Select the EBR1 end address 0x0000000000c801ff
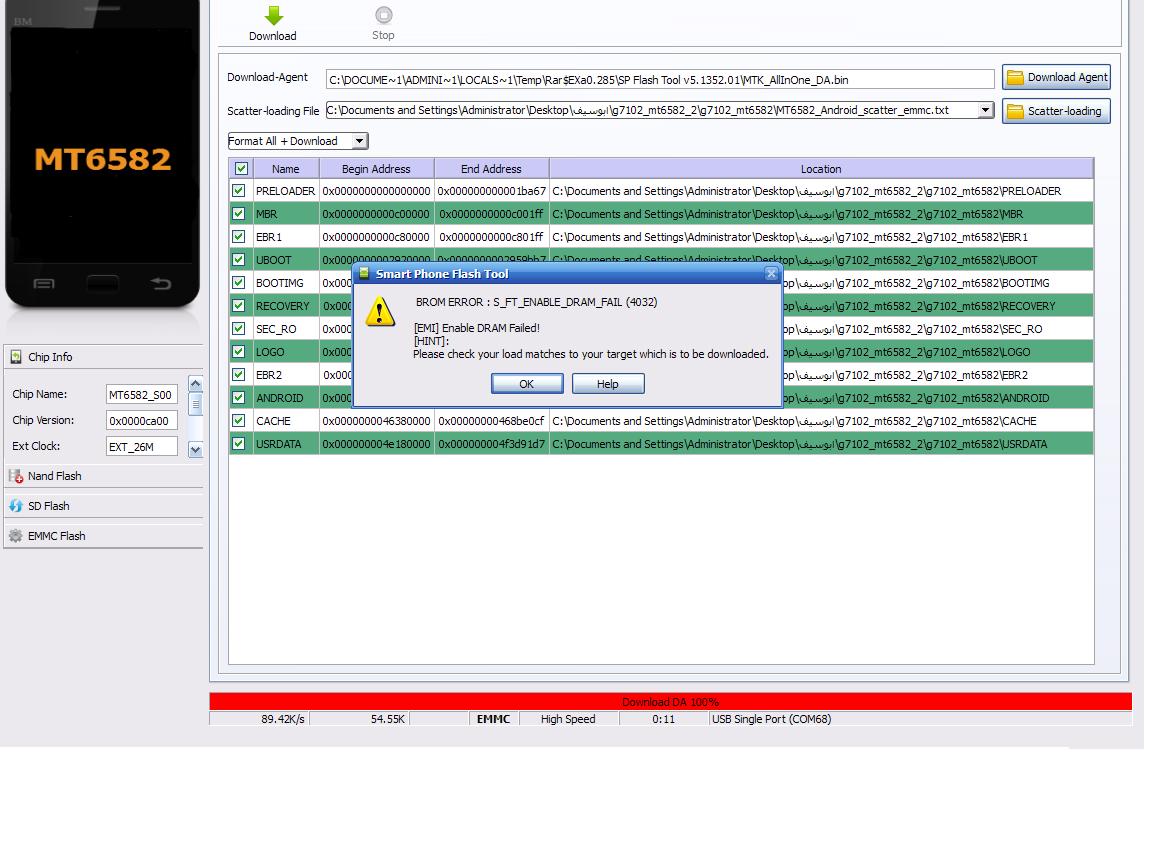The width and height of the screenshot is (1152, 864). [492, 237]
